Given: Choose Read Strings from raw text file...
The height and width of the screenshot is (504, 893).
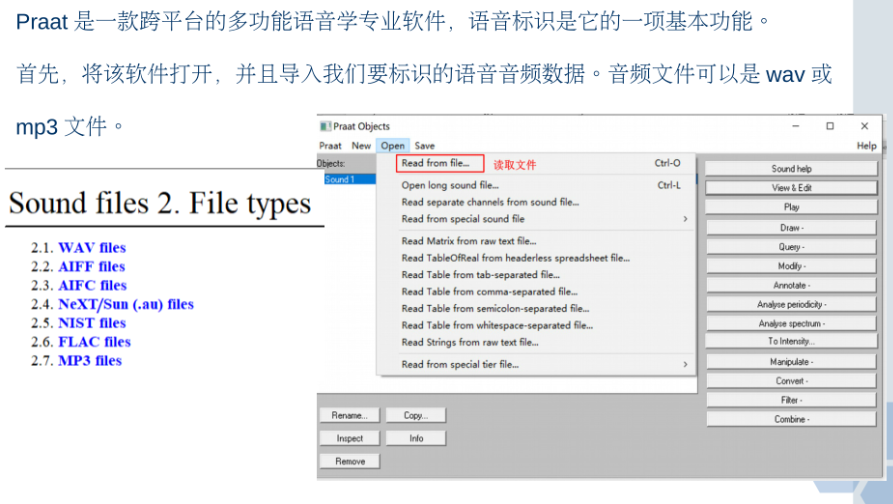Looking at the screenshot, I should coord(536,342).
